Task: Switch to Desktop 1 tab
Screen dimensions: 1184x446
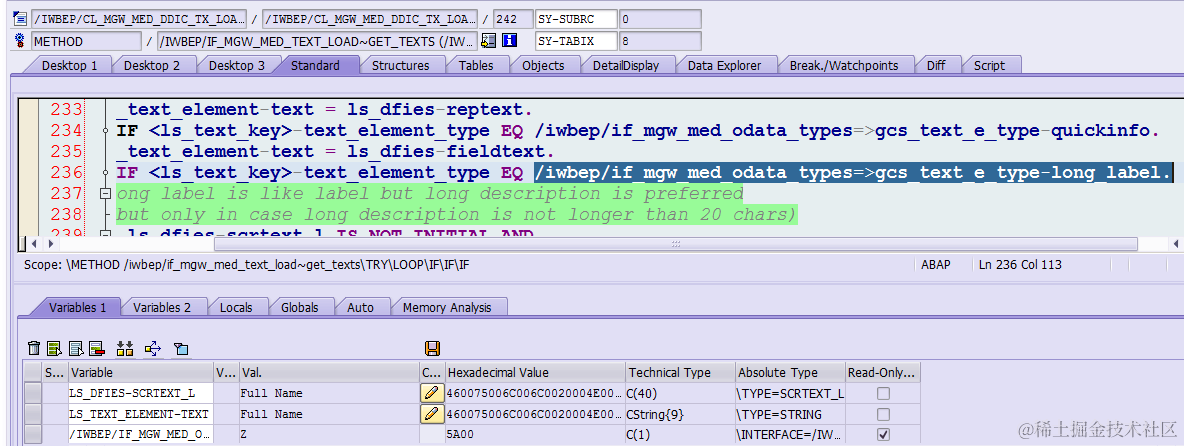Action: [x=69, y=66]
